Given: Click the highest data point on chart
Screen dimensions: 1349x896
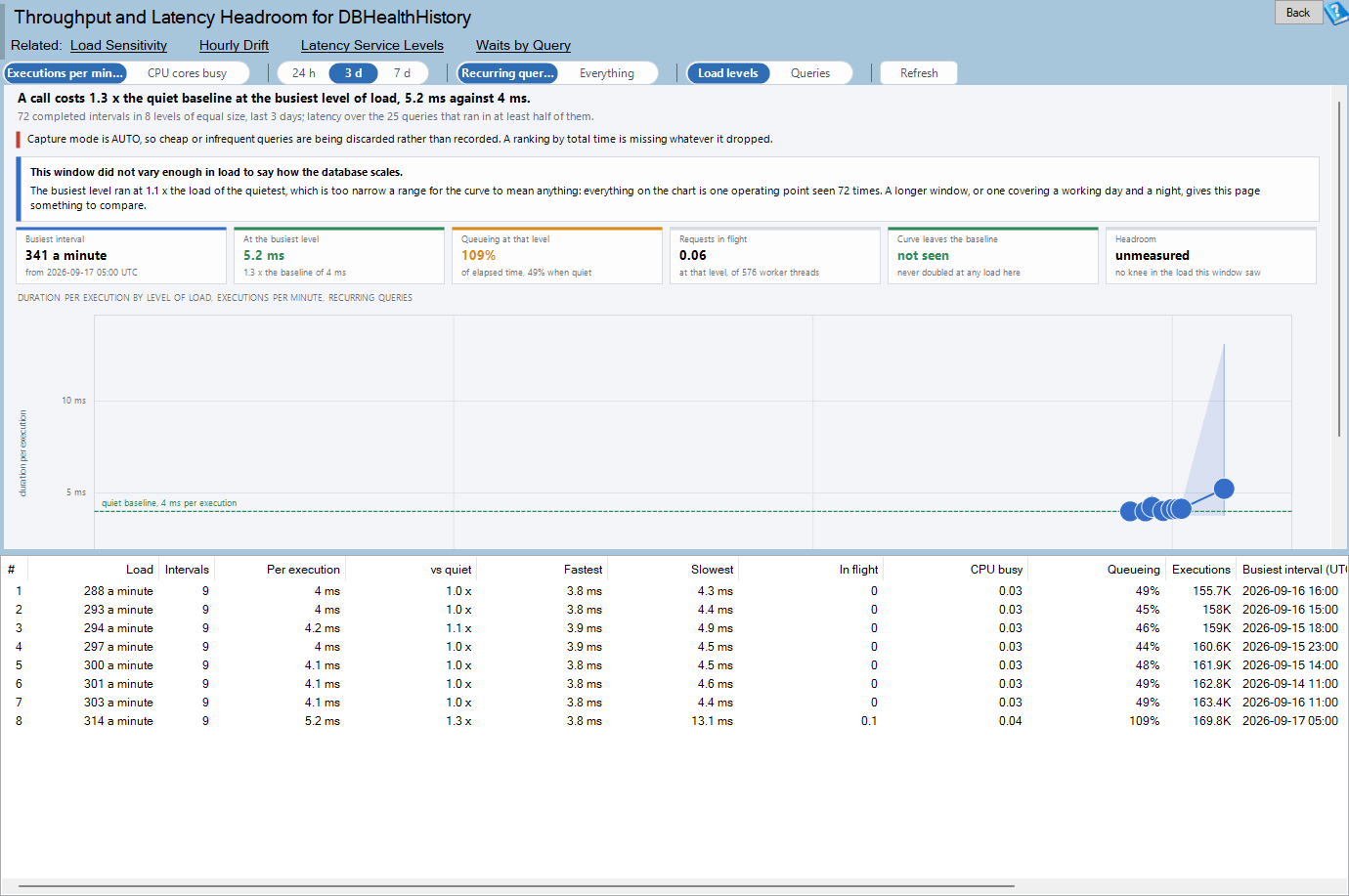Looking at the screenshot, I should [1224, 489].
